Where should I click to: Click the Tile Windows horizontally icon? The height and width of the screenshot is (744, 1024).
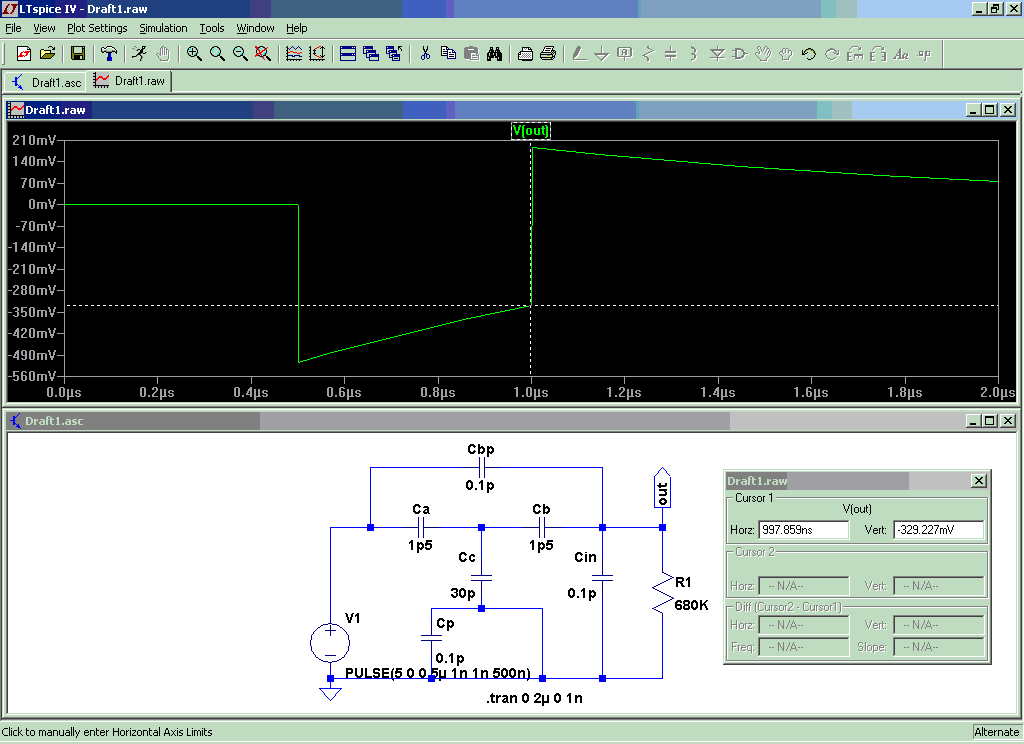348,54
